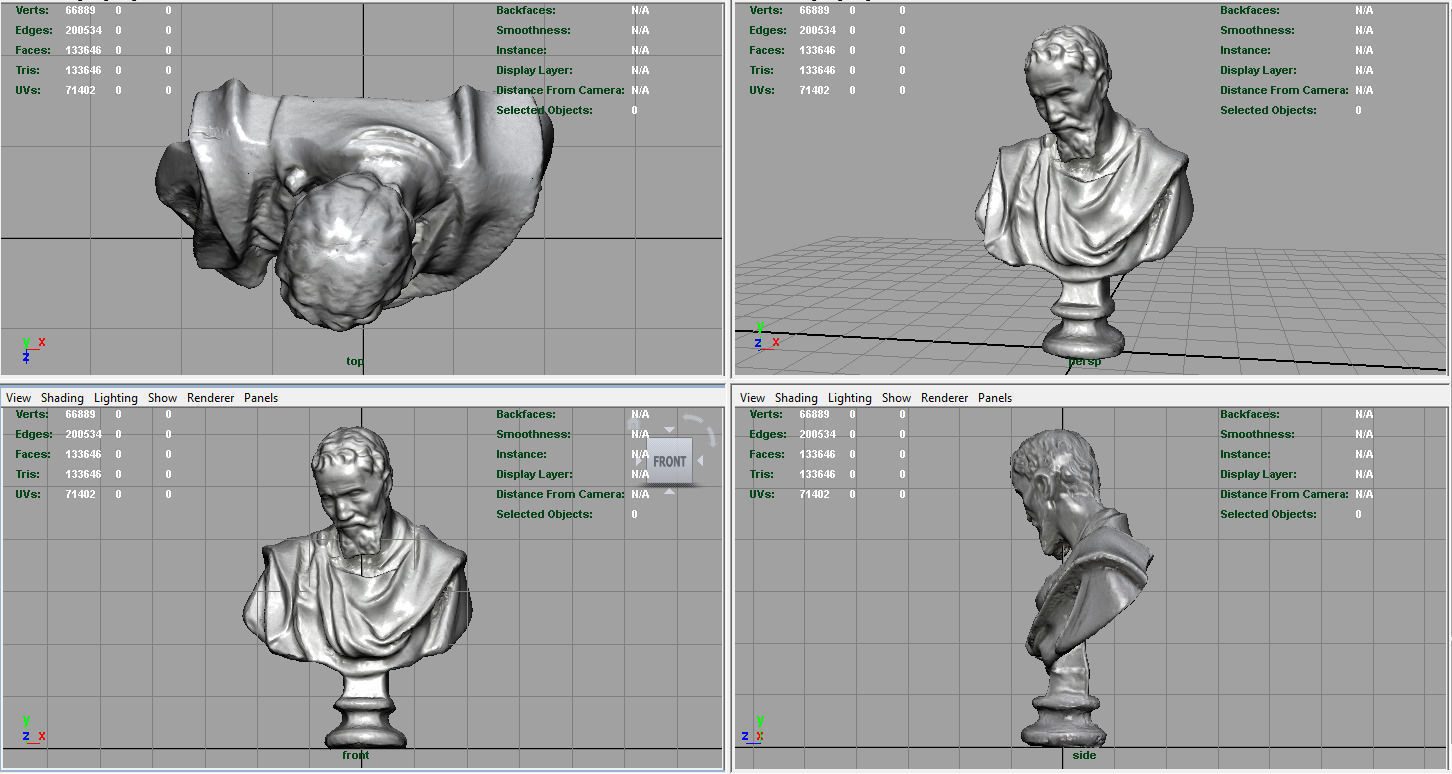The height and width of the screenshot is (774, 1452).
Task: Click the axis indicator in front viewport
Action: click(32, 729)
